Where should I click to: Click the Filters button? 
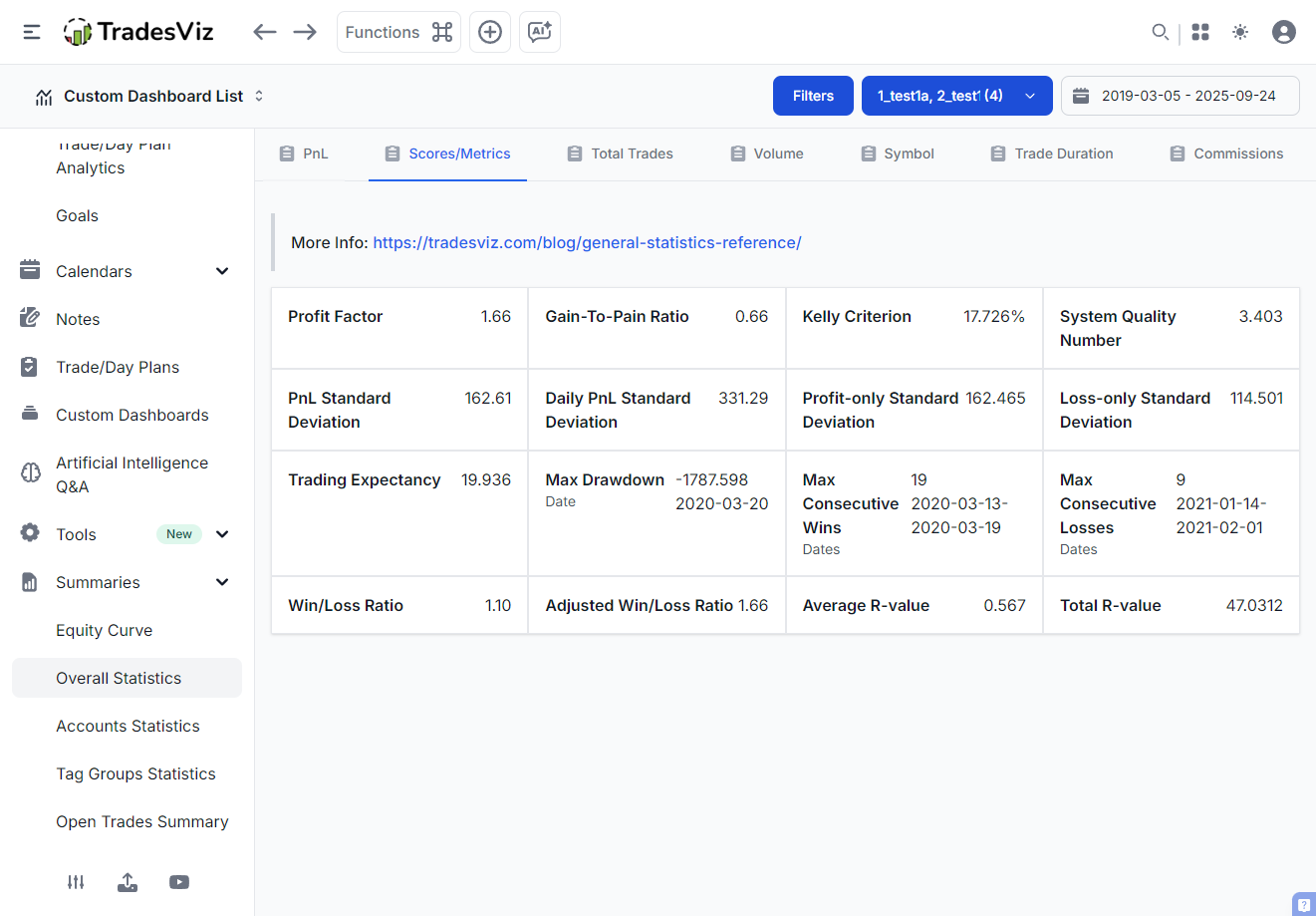tap(813, 96)
